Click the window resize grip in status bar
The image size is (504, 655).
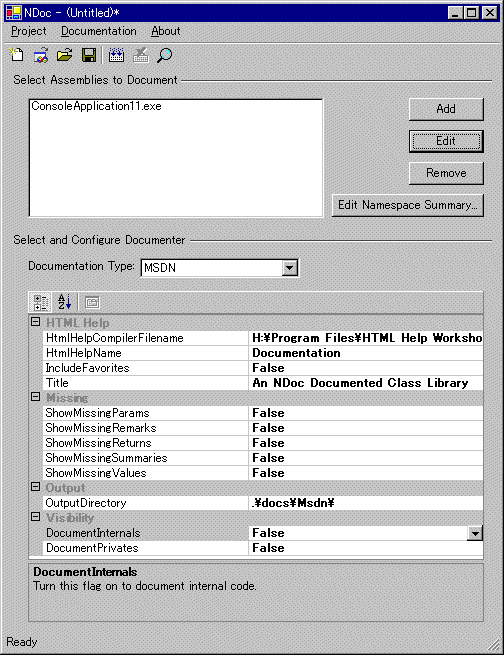click(494, 645)
